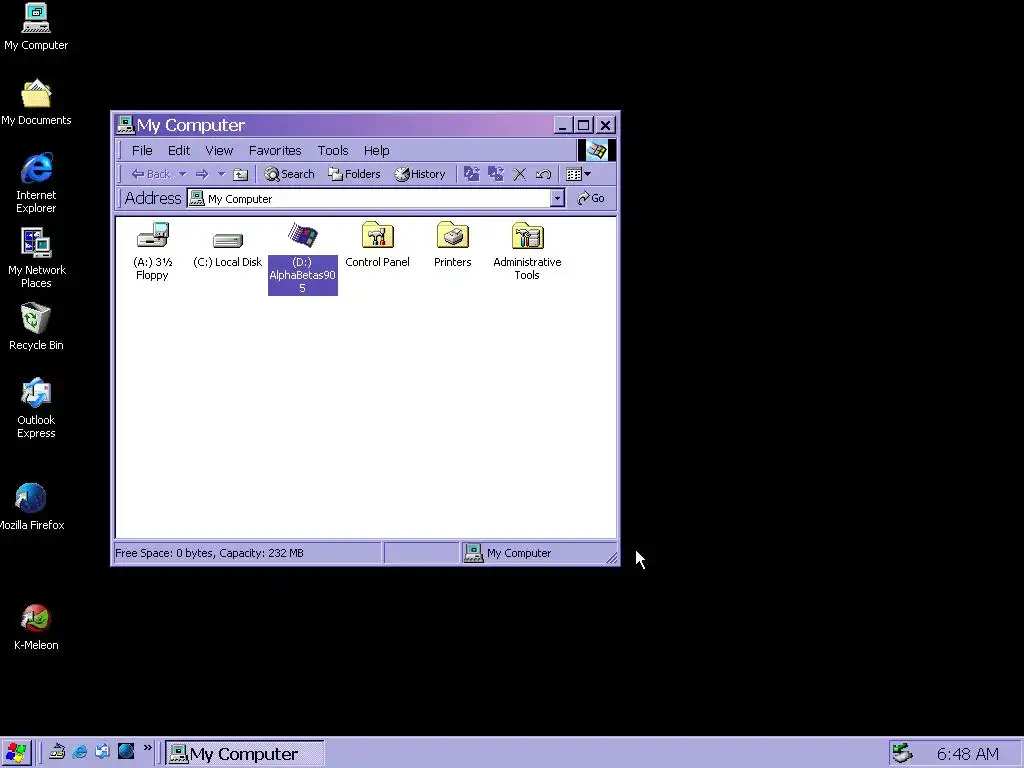Viewport: 1024px width, 768px height.
Task: Open the Forward history dropdown arrow
Action: [x=221, y=174]
